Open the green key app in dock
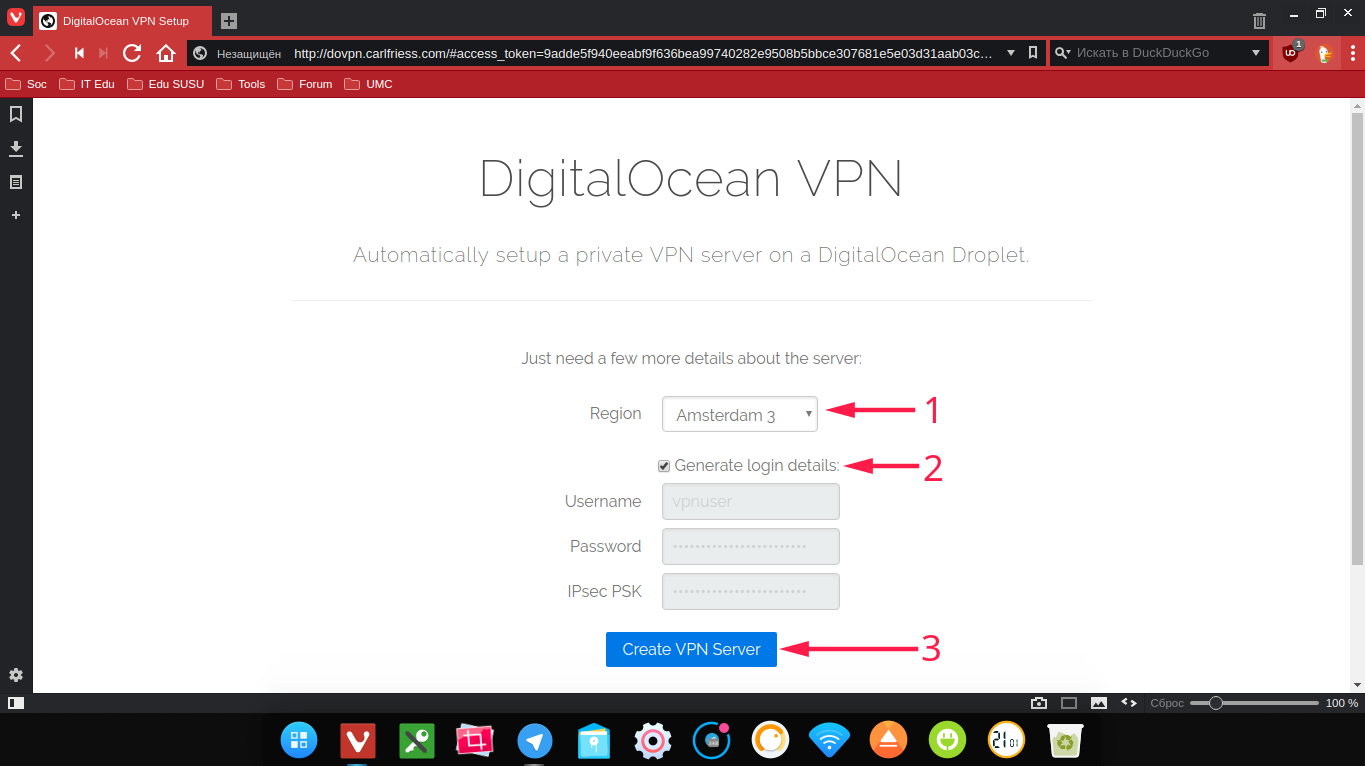Image resolution: width=1365 pixels, height=766 pixels. [x=417, y=740]
